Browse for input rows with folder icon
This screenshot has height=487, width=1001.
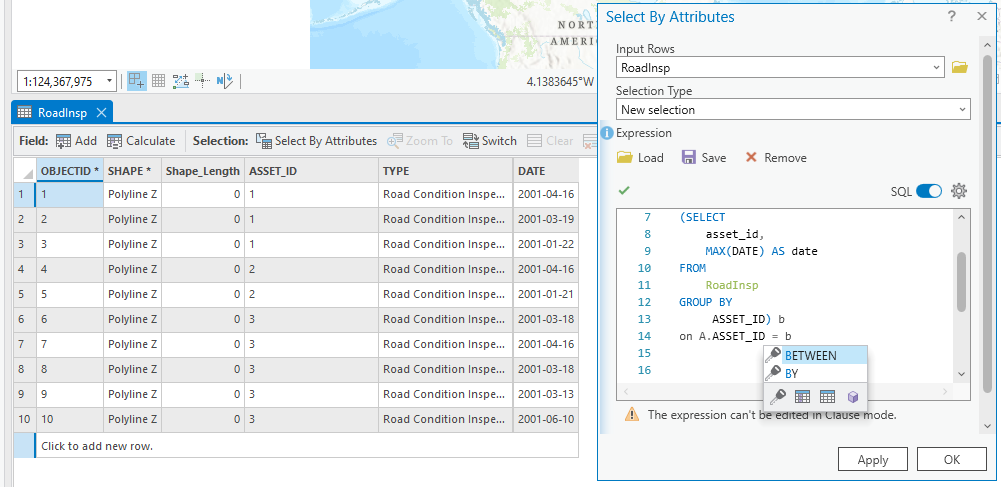(x=960, y=68)
